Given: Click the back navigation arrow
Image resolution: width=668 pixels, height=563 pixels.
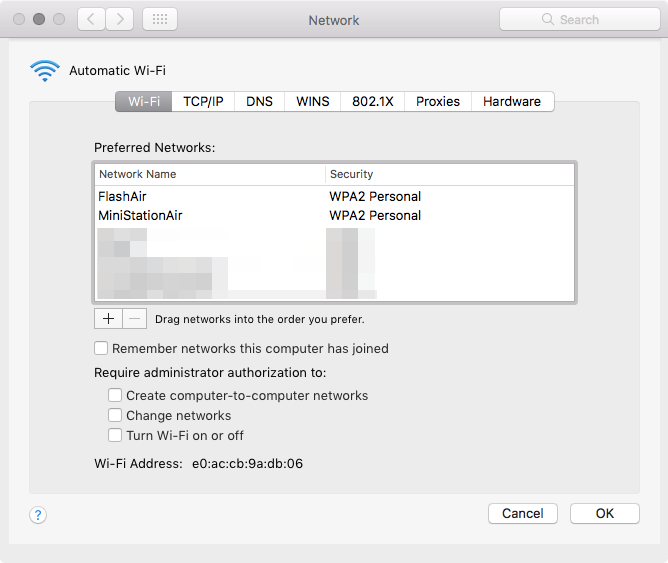Looking at the screenshot, I should click(x=91, y=19).
